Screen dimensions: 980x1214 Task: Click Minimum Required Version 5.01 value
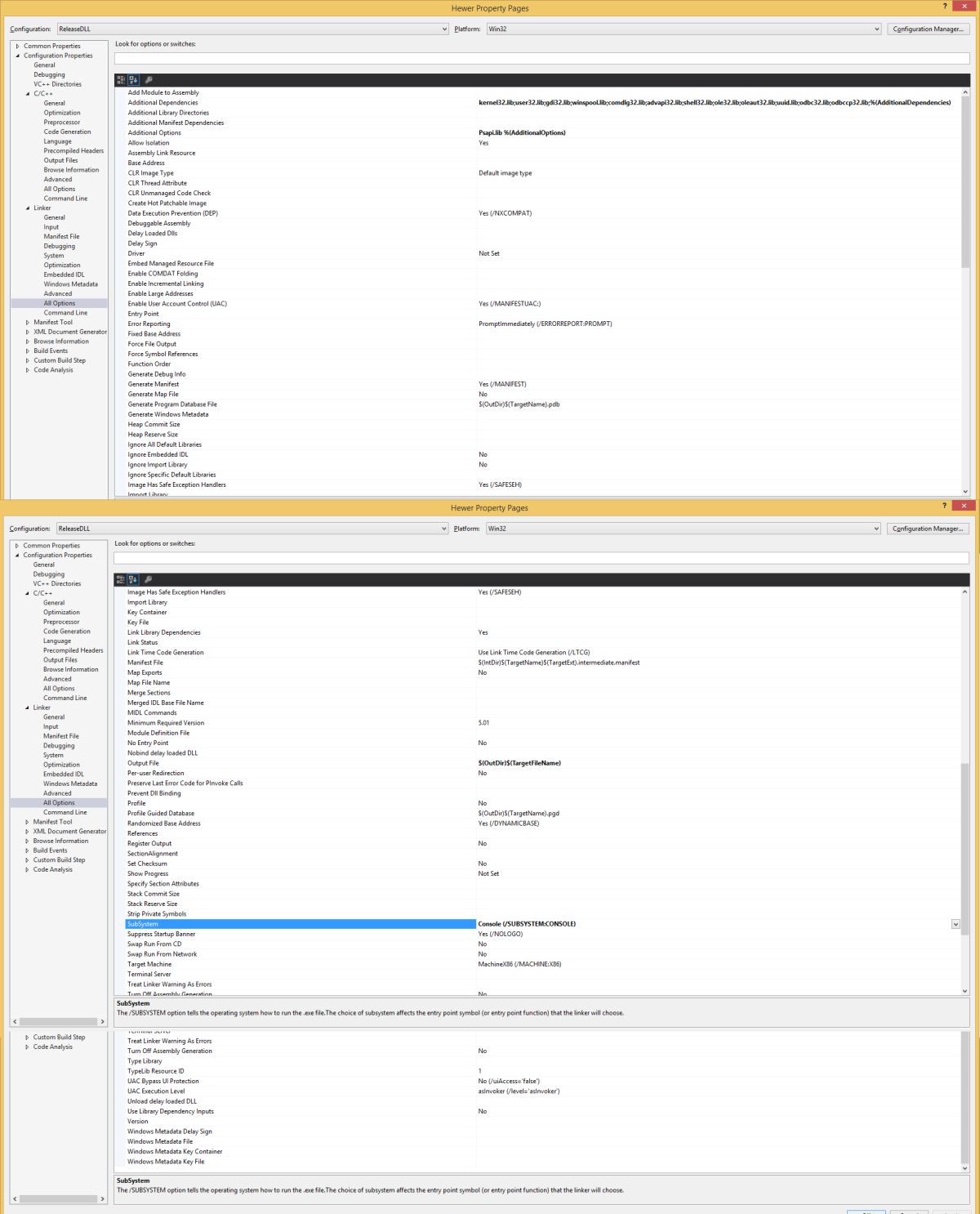(x=483, y=723)
